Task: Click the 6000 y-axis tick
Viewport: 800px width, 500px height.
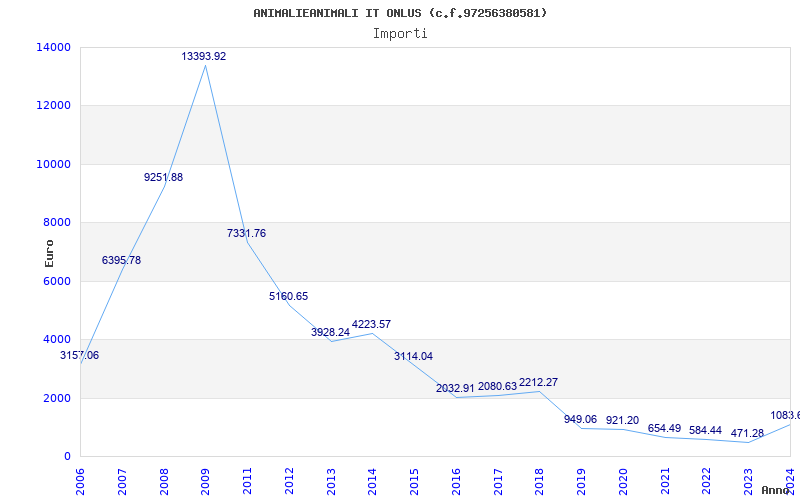Action: 56,281
